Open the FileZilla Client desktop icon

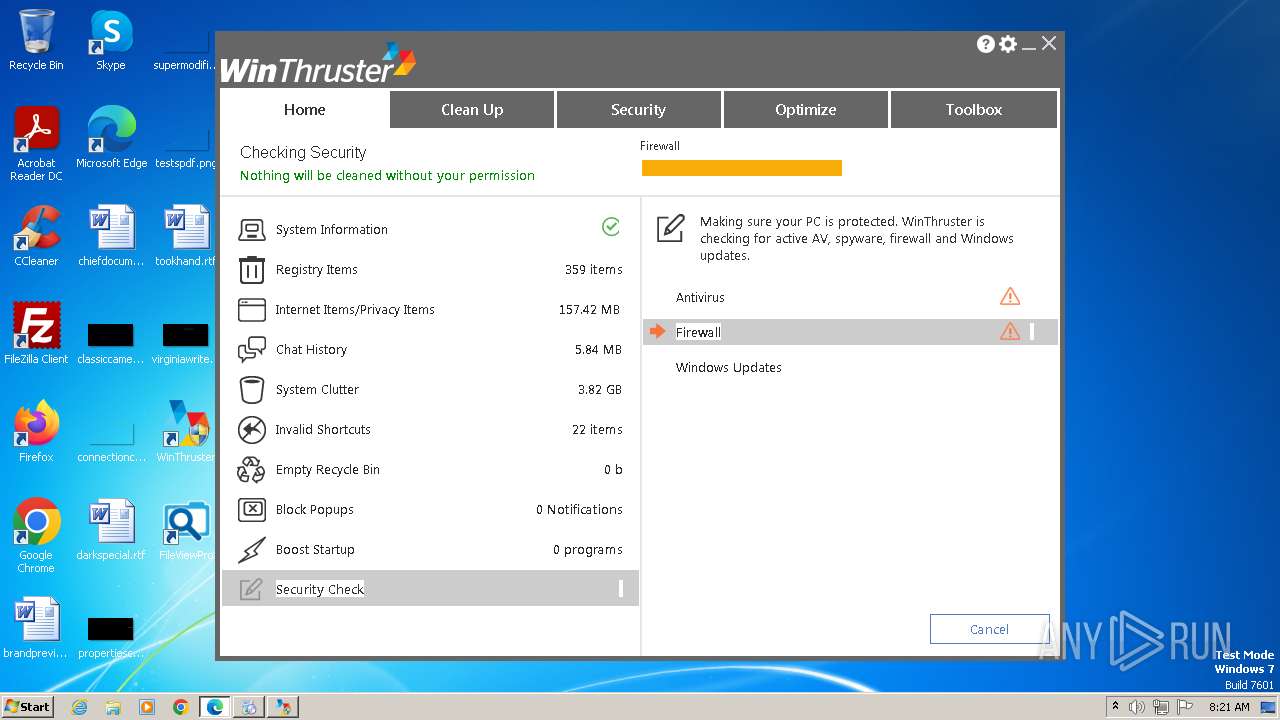36,334
